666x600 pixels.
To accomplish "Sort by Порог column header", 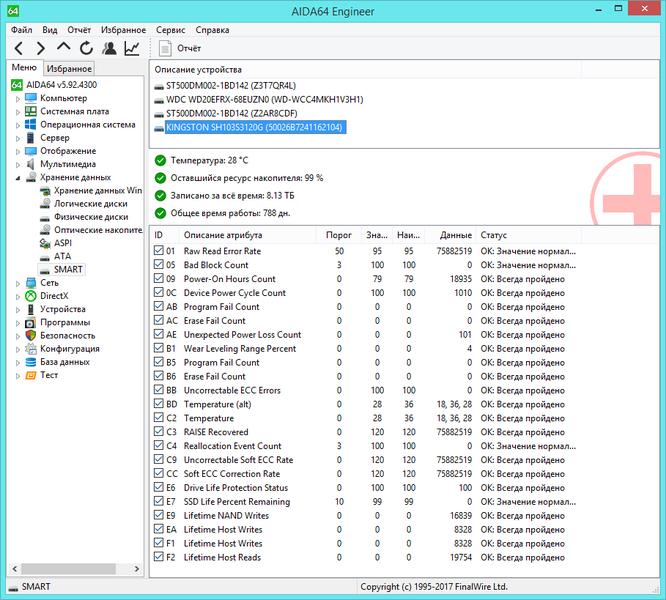I will click(x=339, y=235).
